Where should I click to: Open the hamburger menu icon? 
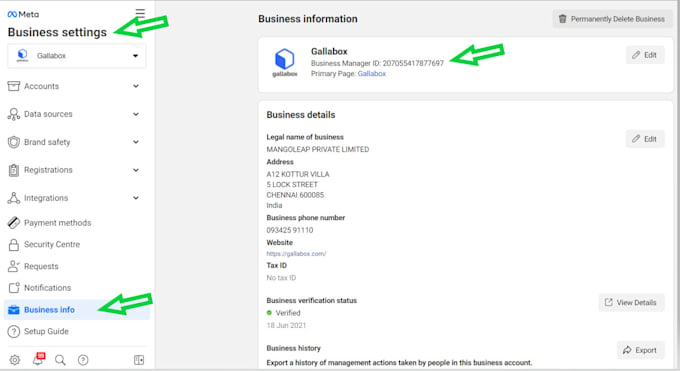140,13
